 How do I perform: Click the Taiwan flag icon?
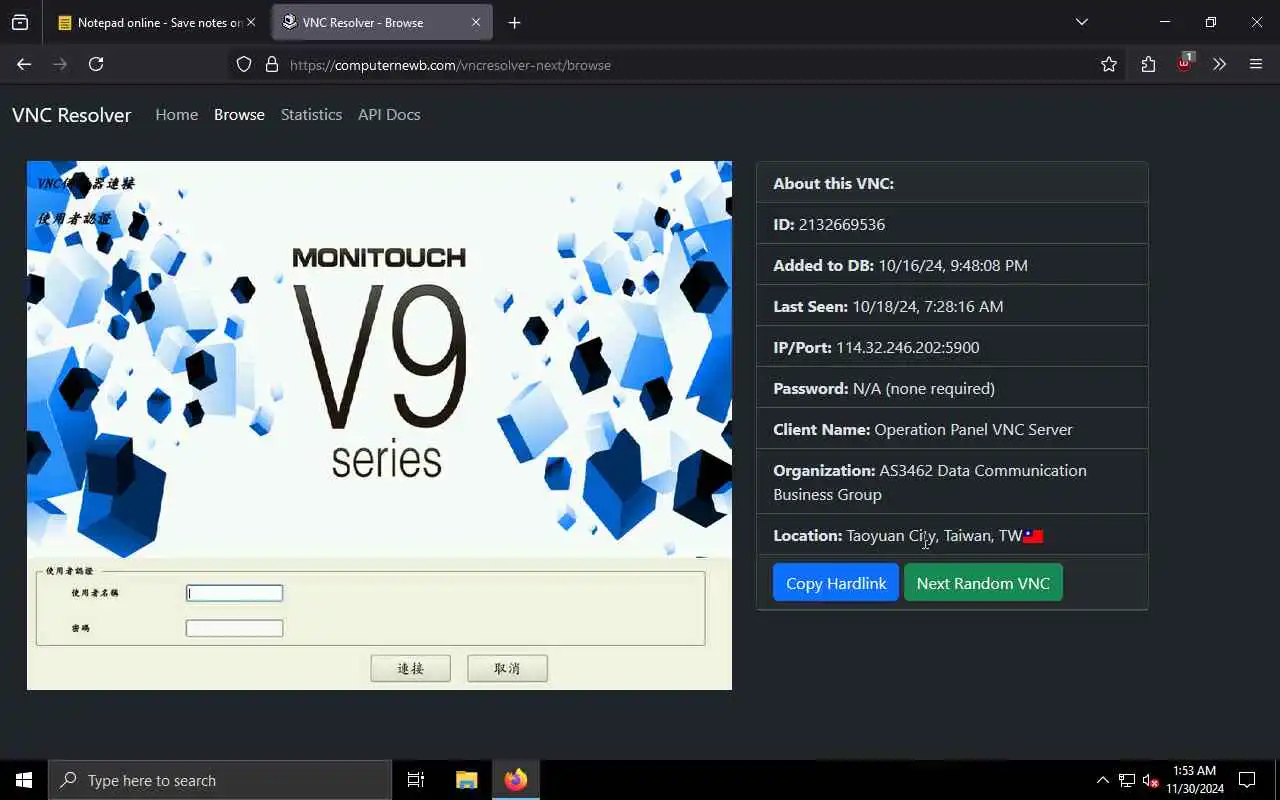pos(1033,536)
